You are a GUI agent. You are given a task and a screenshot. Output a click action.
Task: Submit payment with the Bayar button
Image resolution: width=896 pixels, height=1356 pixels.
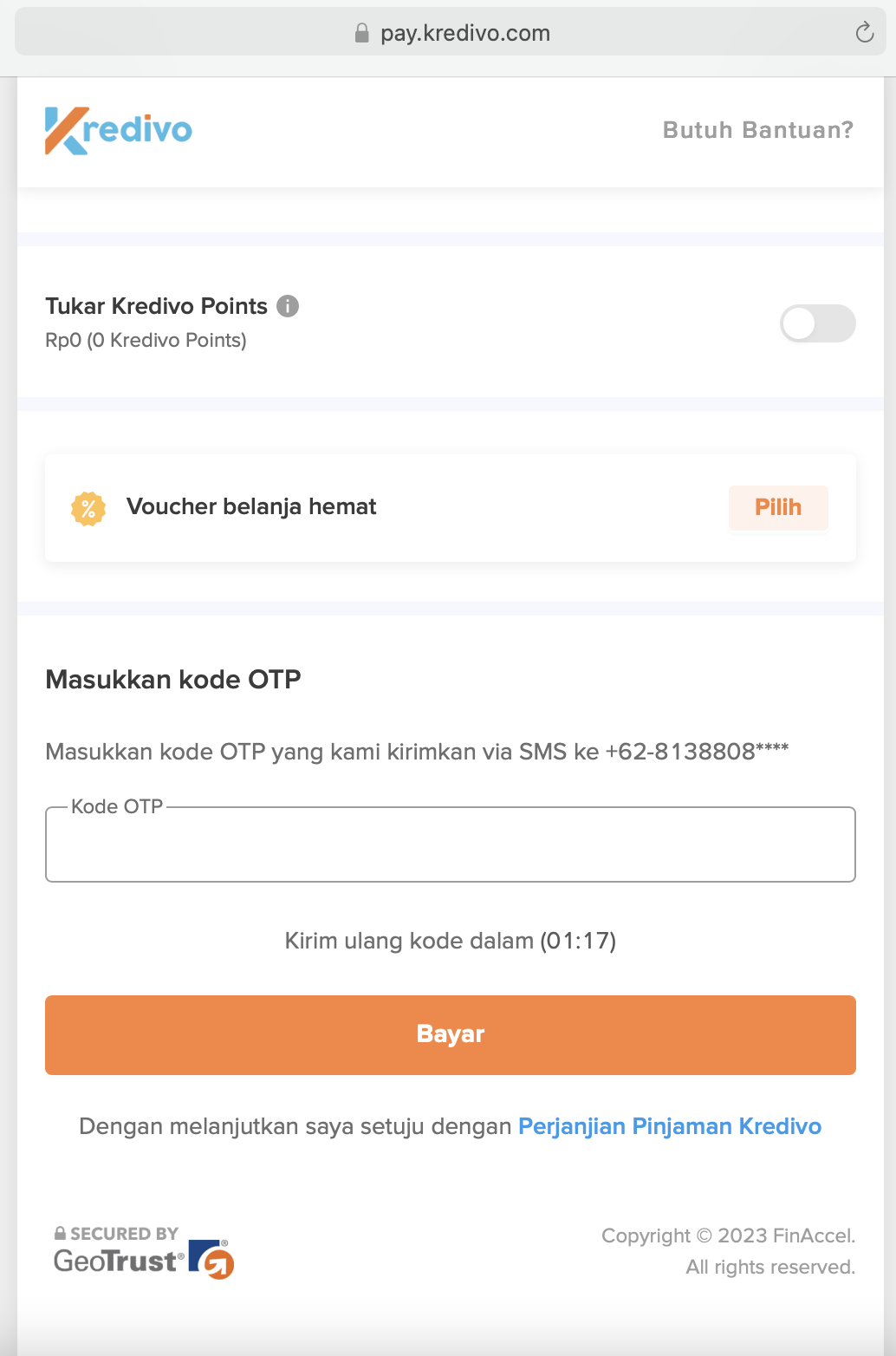(x=451, y=1034)
